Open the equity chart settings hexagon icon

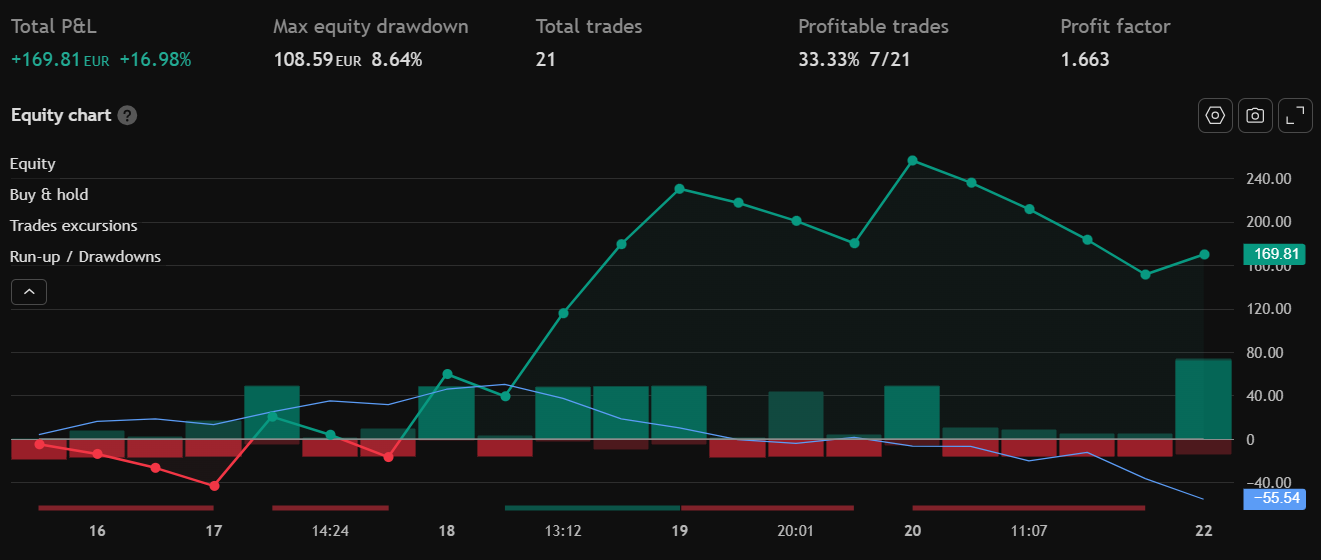click(x=1215, y=116)
